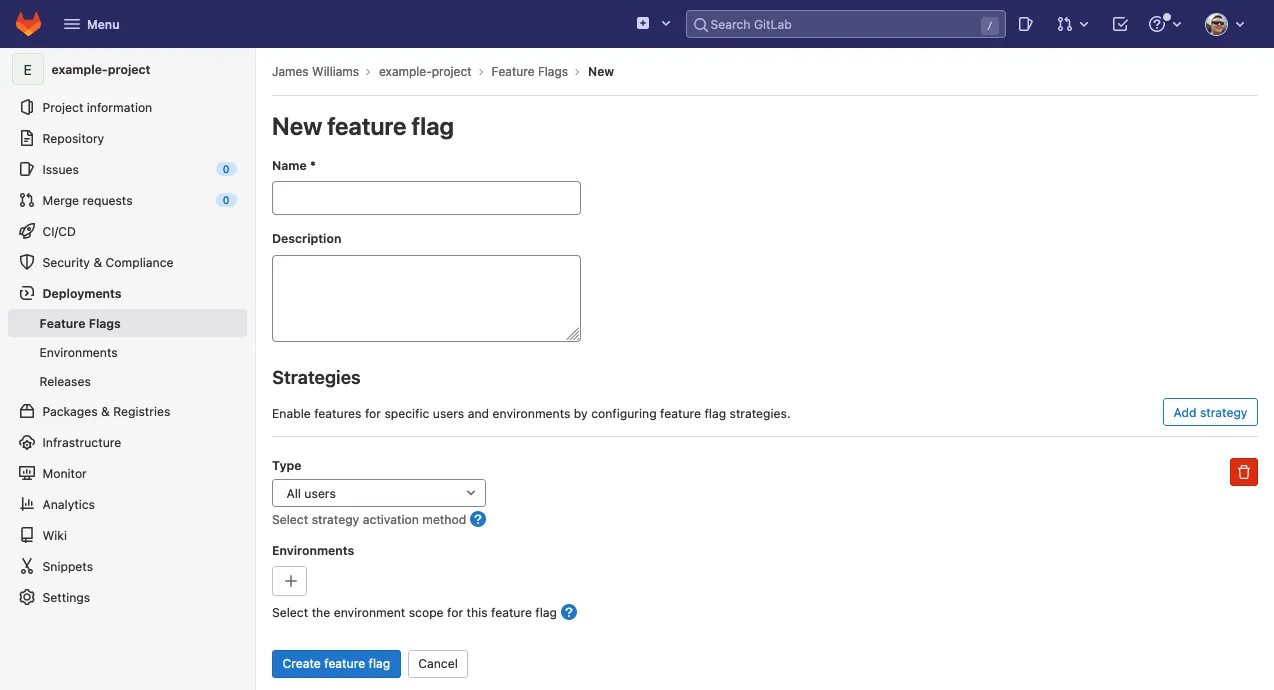Expand the Help question mark dropdown
Image resolution: width=1274 pixels, height=690 pixels.
click(1165, 24)
